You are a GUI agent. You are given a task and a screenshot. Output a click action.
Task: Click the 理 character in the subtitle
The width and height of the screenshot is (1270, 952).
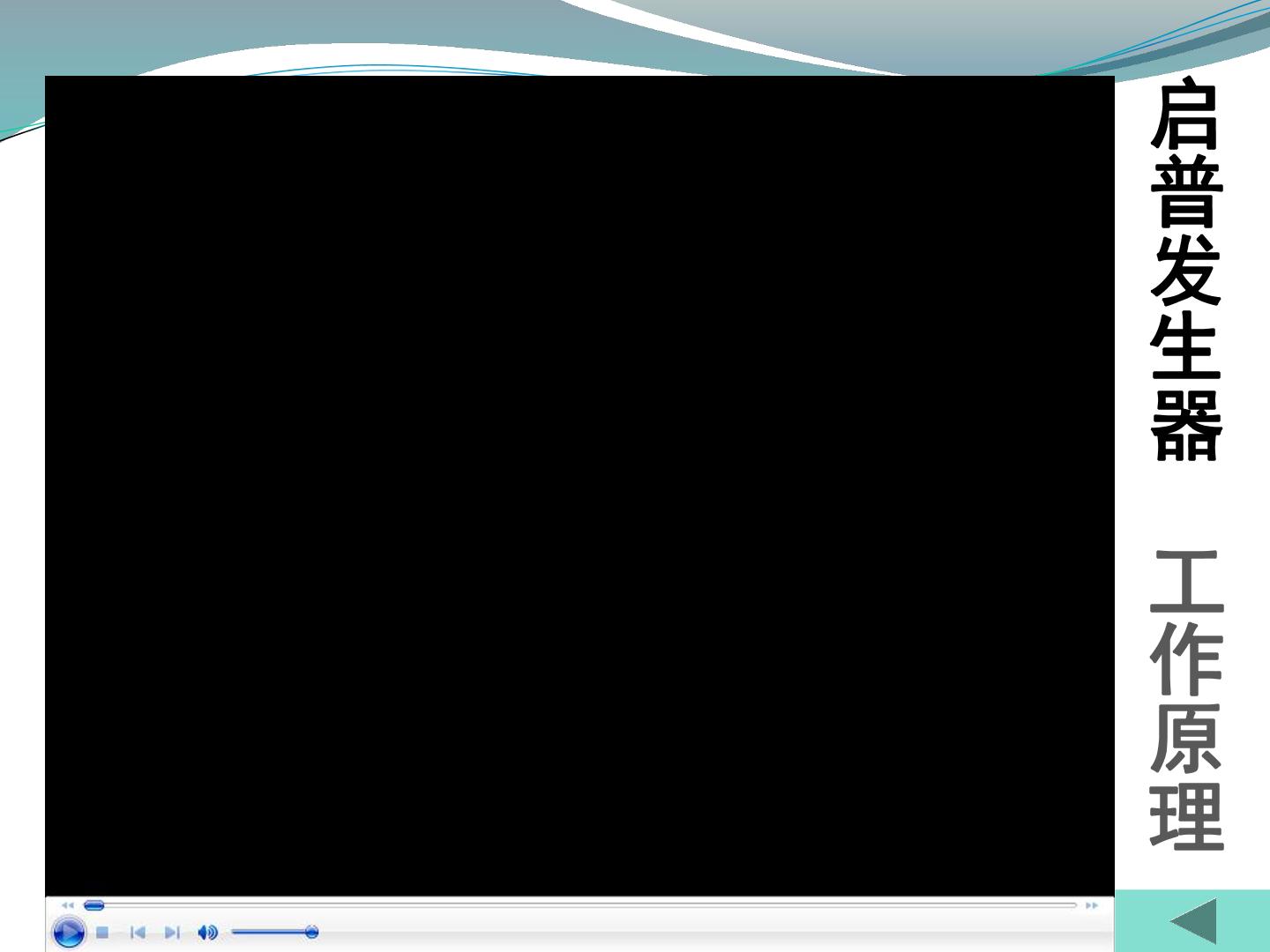coord(1187,815)
